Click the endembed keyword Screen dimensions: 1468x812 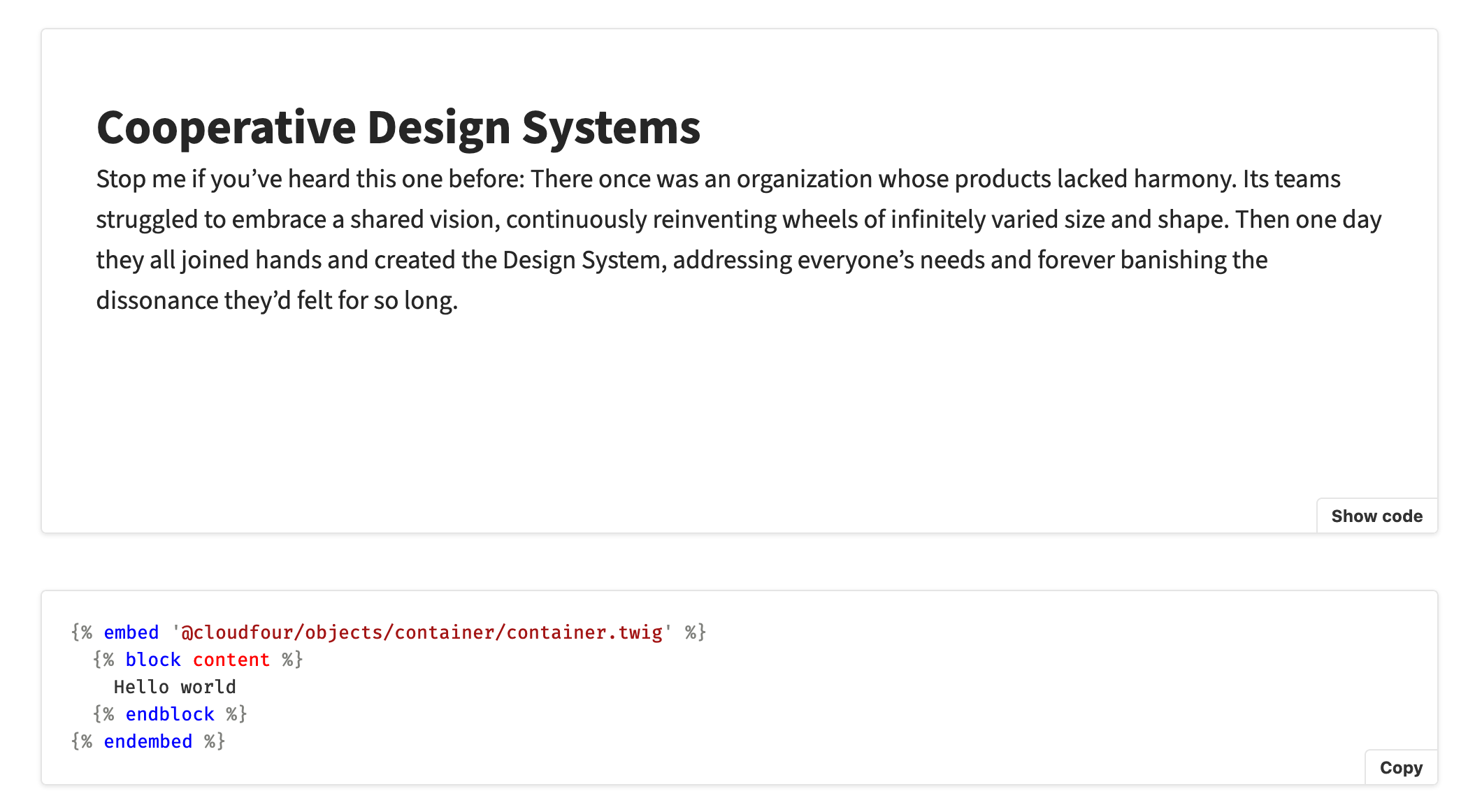coord(147,741)
